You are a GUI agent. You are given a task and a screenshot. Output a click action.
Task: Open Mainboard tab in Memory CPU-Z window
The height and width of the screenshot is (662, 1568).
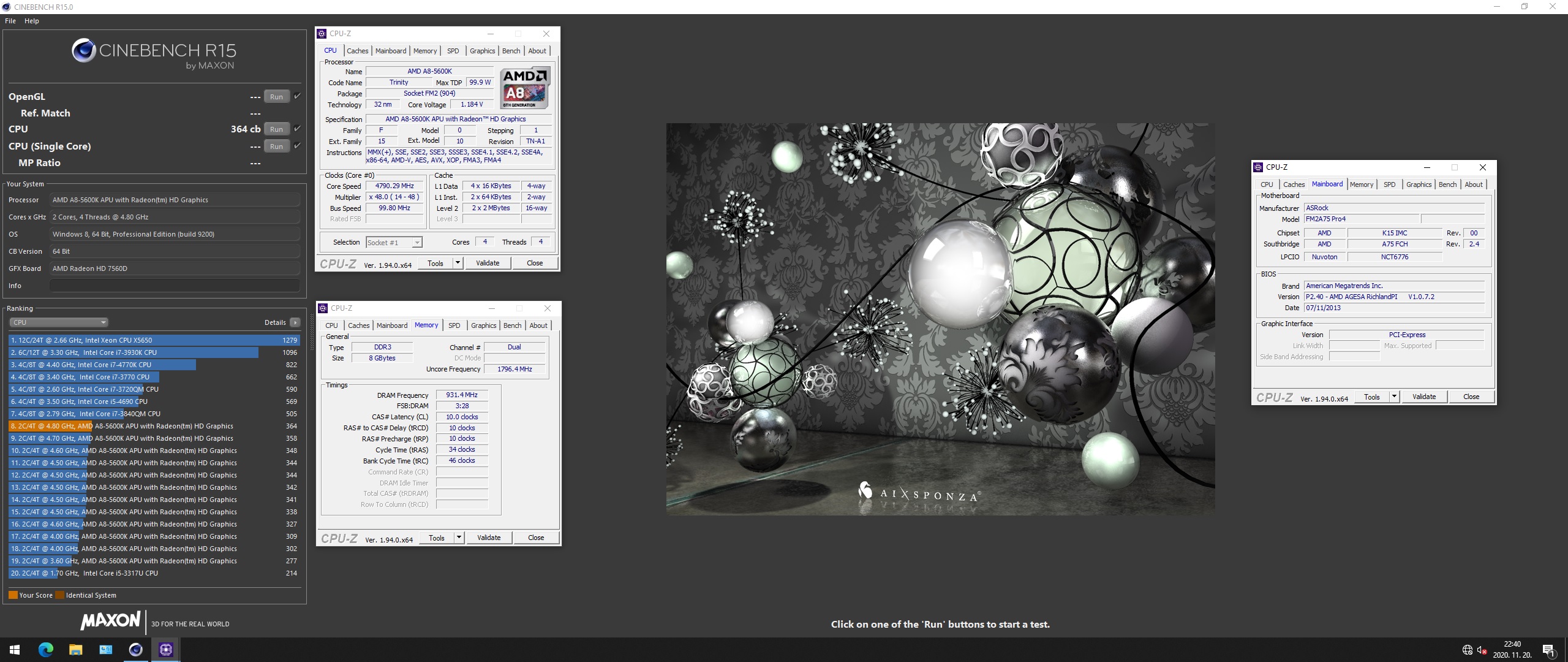392,325
